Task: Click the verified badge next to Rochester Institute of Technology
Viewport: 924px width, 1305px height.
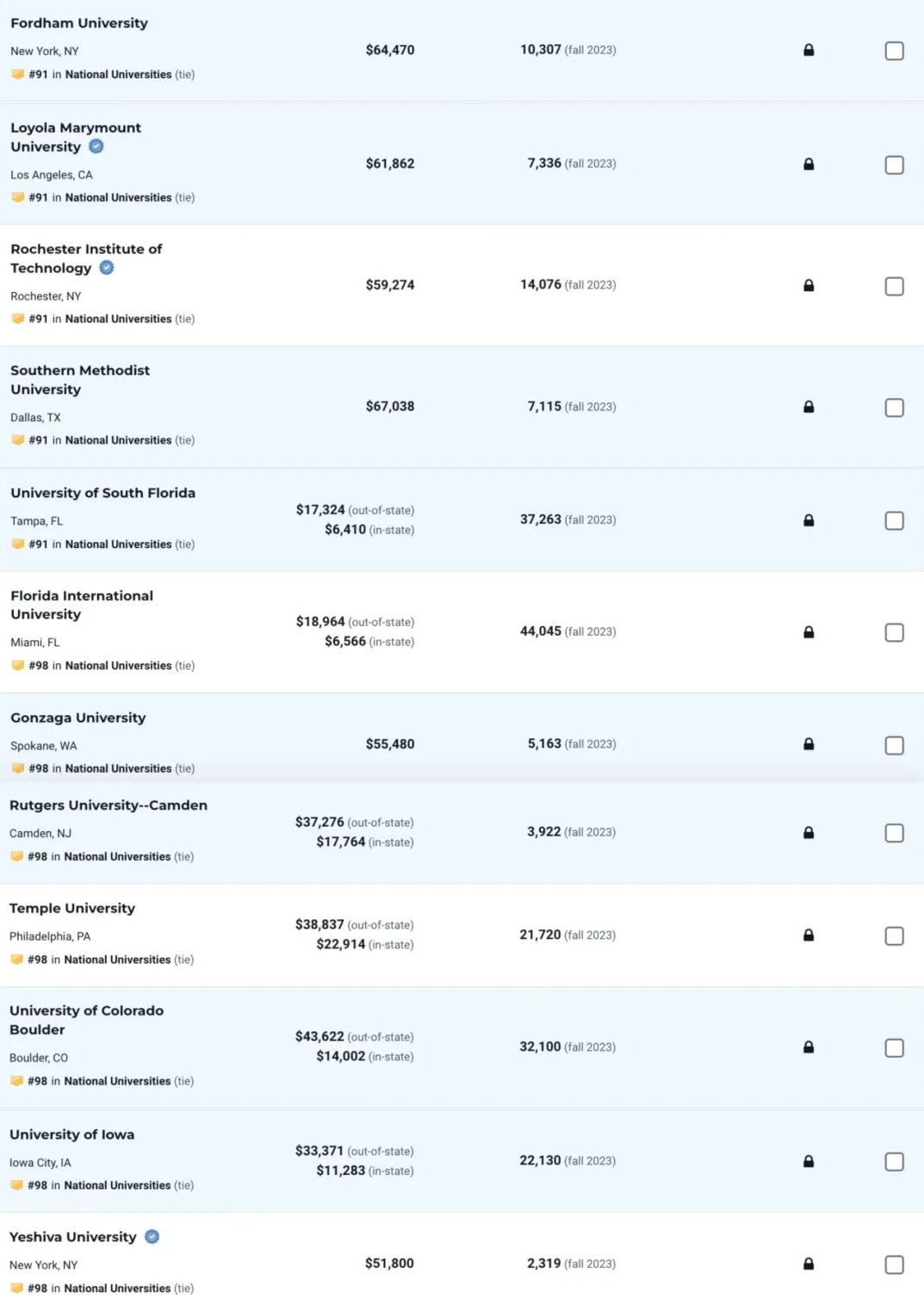Action: click(107, 268)
